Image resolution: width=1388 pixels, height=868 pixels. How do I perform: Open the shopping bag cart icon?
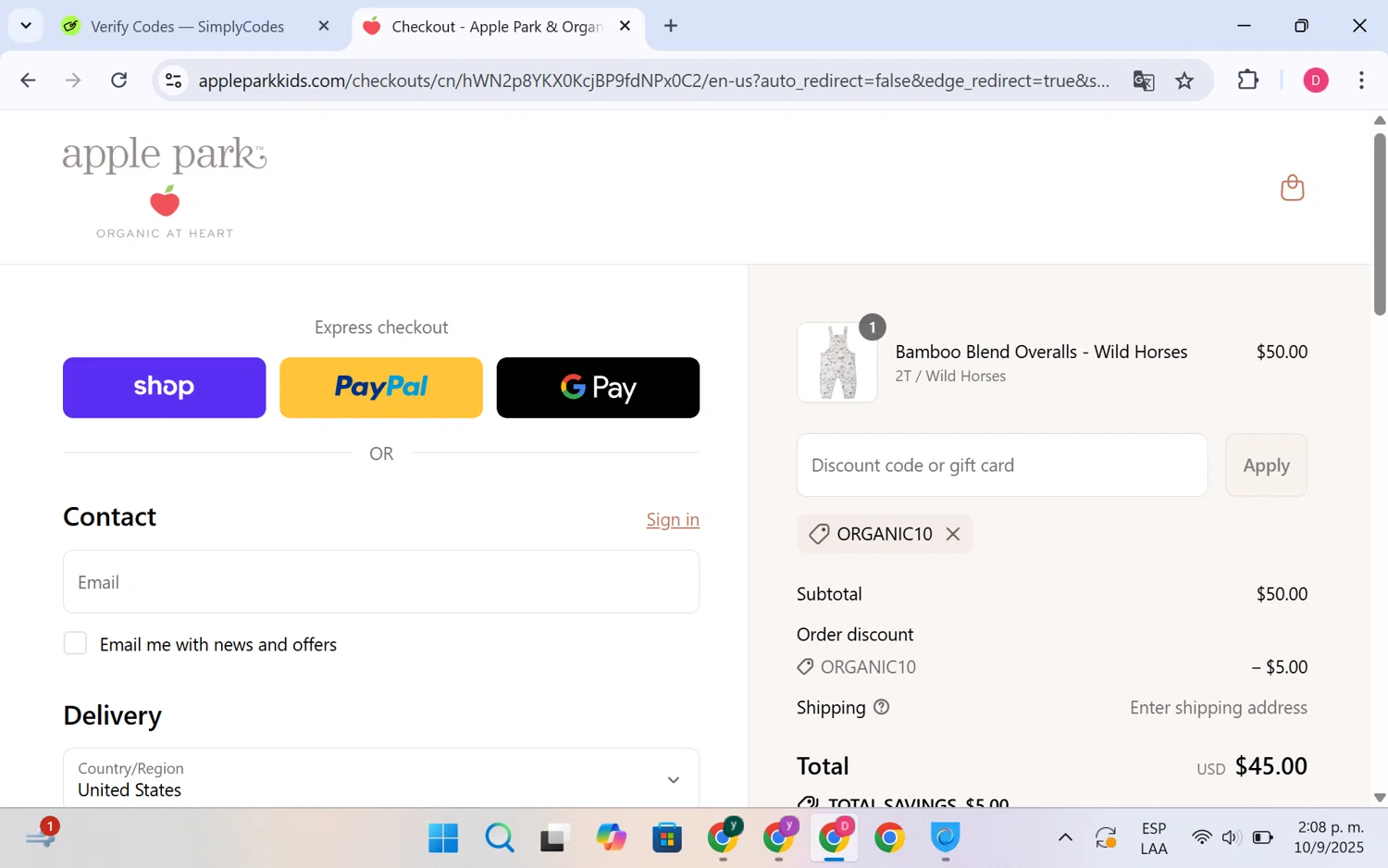pos(1292,188)
